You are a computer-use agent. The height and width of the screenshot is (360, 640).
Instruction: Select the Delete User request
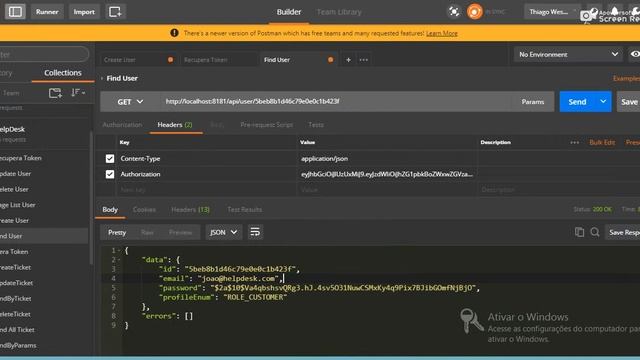44,189
